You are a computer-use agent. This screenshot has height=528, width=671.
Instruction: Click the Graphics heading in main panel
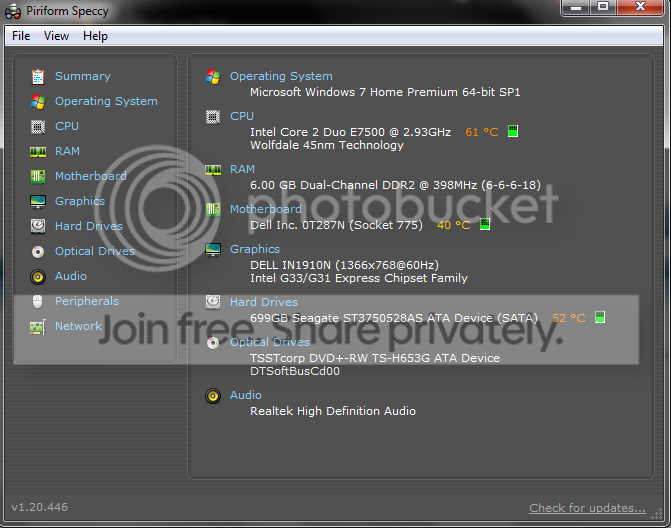click(x=255, y=249)
